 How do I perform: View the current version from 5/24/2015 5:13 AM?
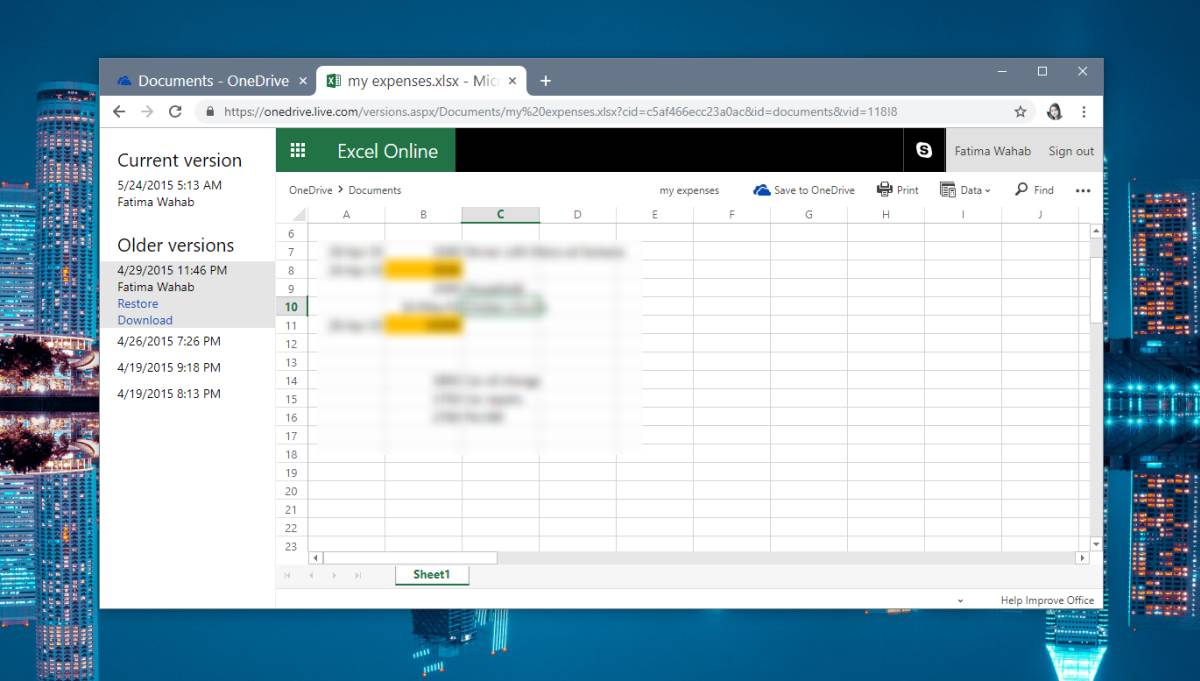170,186
